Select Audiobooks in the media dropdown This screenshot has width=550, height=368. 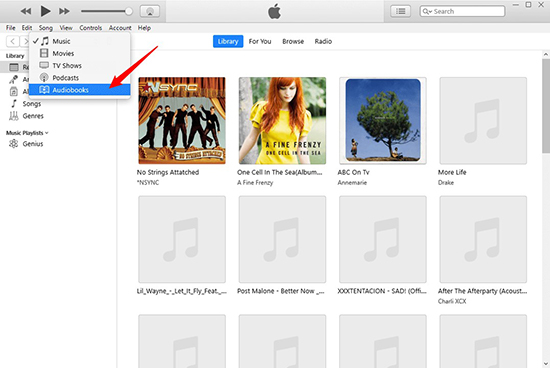(80, 90)
